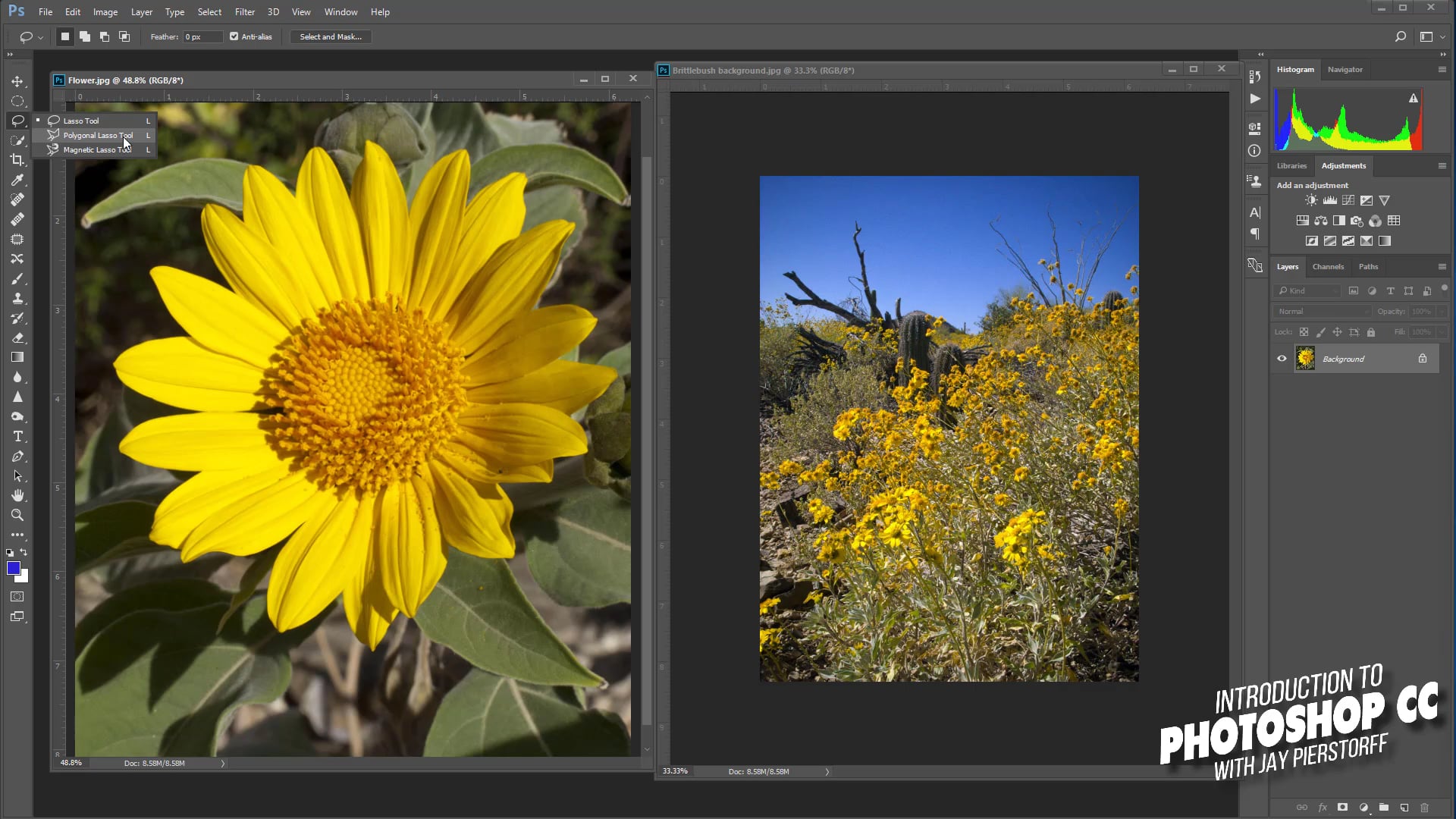Open the Filter menu
Screen dimensions: 1456x819
coord(244,11)
